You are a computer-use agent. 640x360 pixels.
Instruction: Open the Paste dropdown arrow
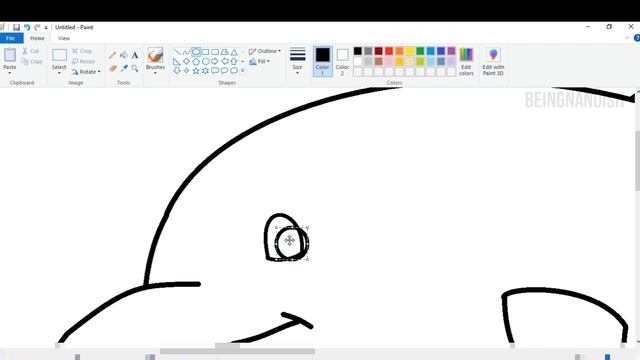10,73
